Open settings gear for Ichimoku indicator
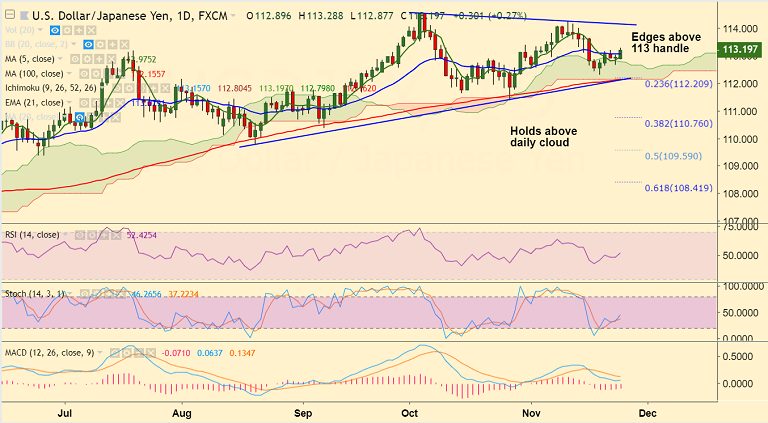 (x=129, y=88)
